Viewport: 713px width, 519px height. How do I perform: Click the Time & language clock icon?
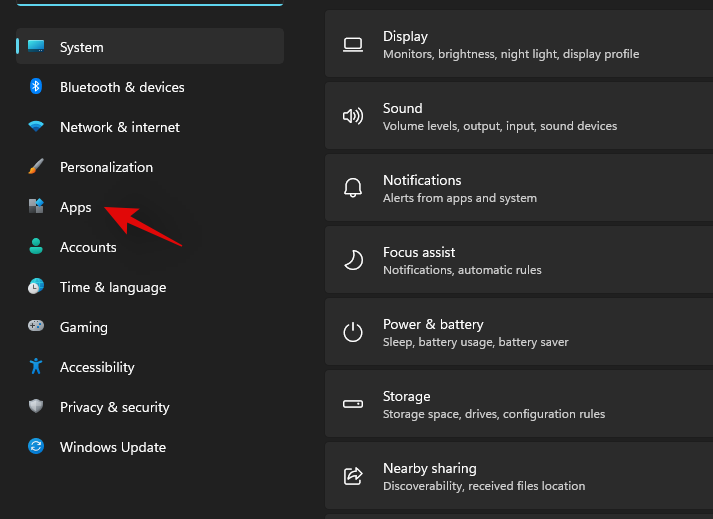pos(36,287)
